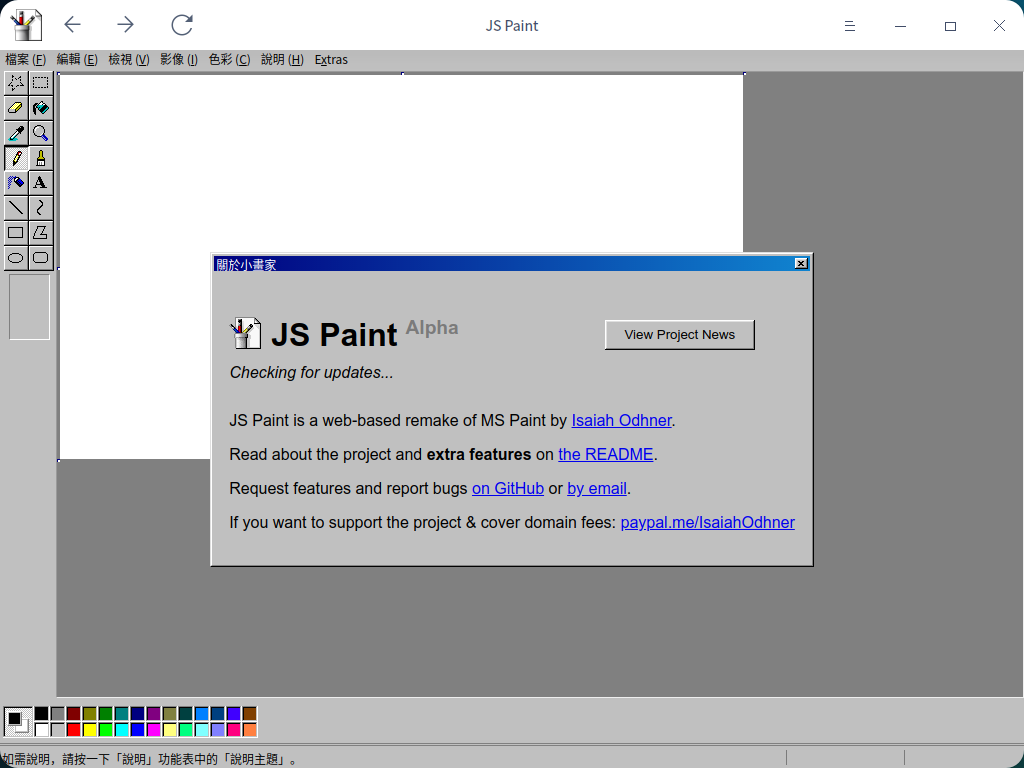This screenshot has height=768, width=1024.
Task: Select the Ellipse shape tool
Action: pos(16,257)
